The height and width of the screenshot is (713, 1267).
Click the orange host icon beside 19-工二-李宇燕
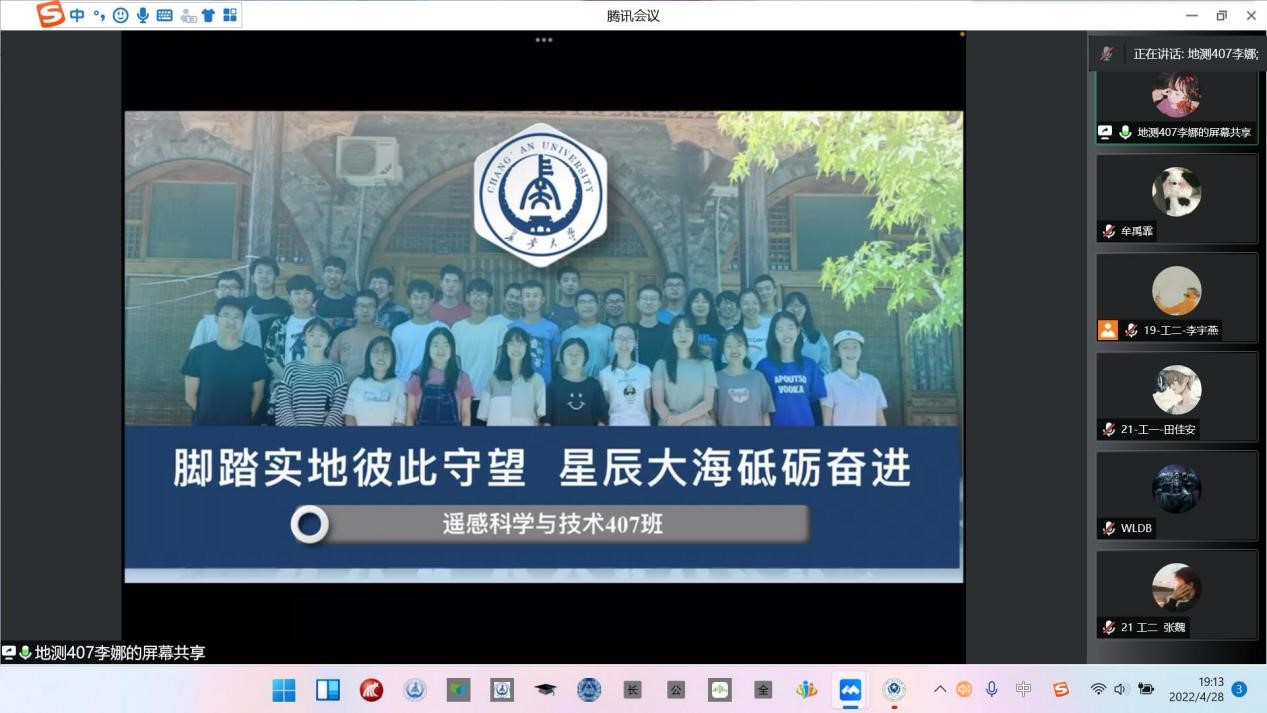(x=1107, y=330)
